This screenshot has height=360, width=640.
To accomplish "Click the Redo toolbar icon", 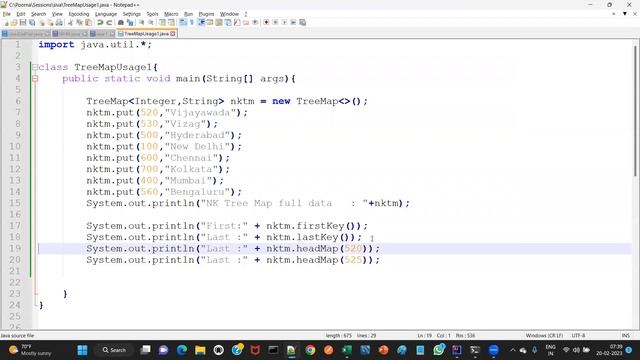I will pos(109,22).
